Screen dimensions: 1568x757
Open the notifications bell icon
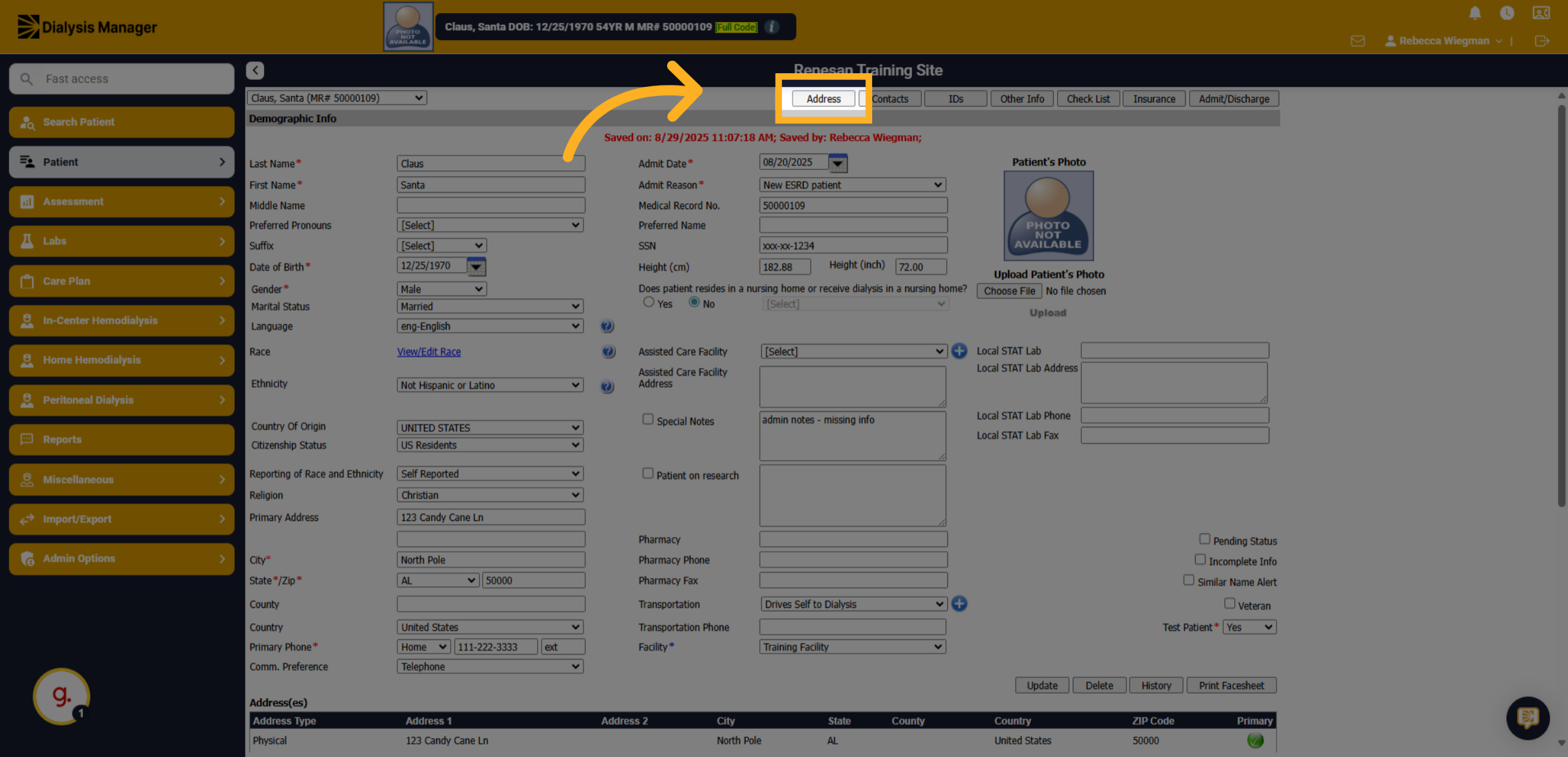pyautogui.click(x=1475, y=13)
